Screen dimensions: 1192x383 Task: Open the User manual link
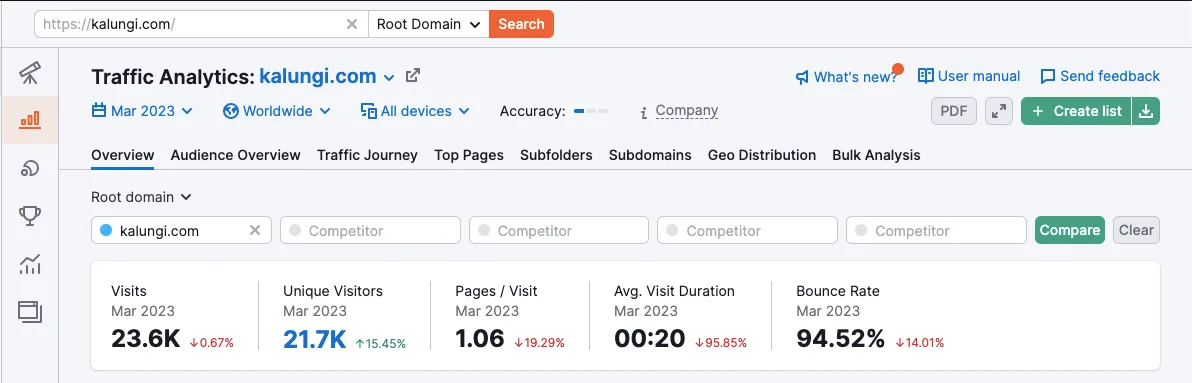969,76
